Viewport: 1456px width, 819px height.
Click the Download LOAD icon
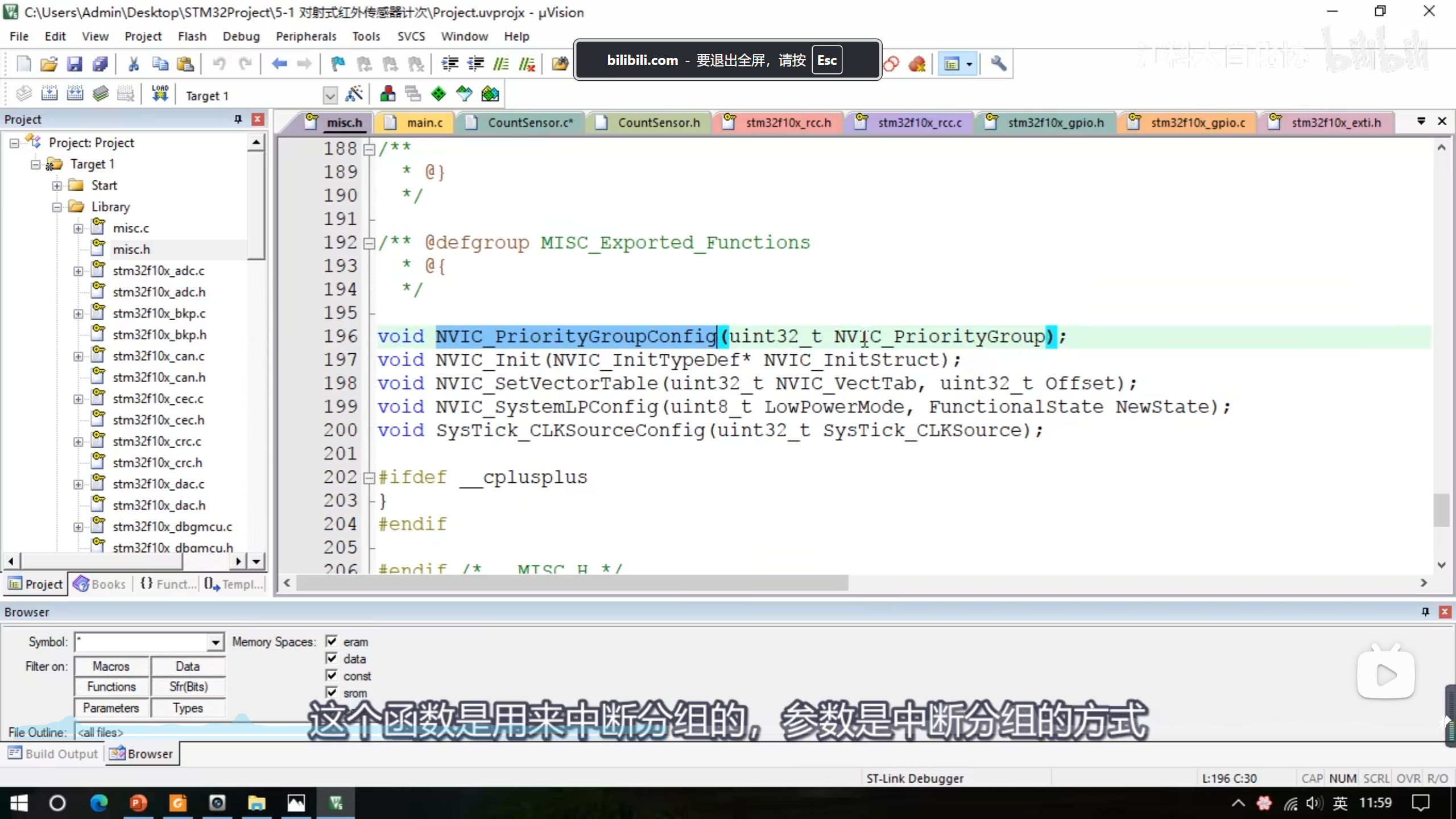[160, 94]
